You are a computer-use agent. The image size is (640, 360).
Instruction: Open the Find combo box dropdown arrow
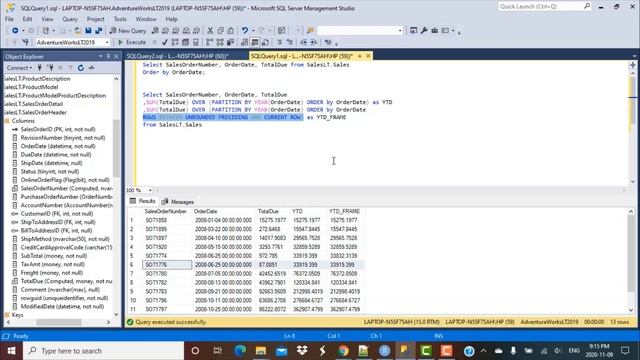click(x=400, y=31)
